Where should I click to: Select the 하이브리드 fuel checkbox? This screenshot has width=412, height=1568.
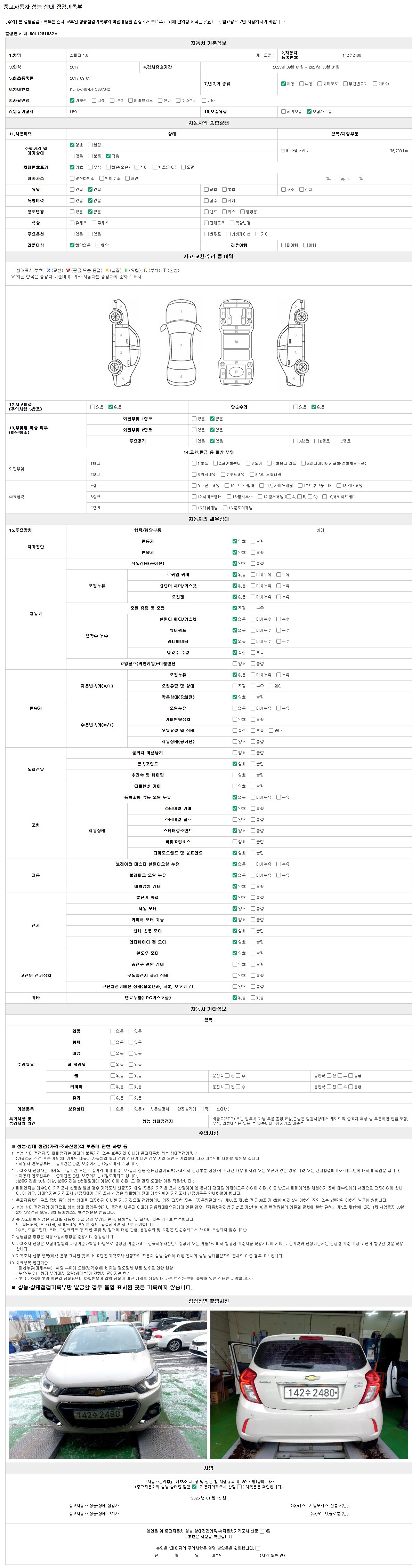coord(130,101)
